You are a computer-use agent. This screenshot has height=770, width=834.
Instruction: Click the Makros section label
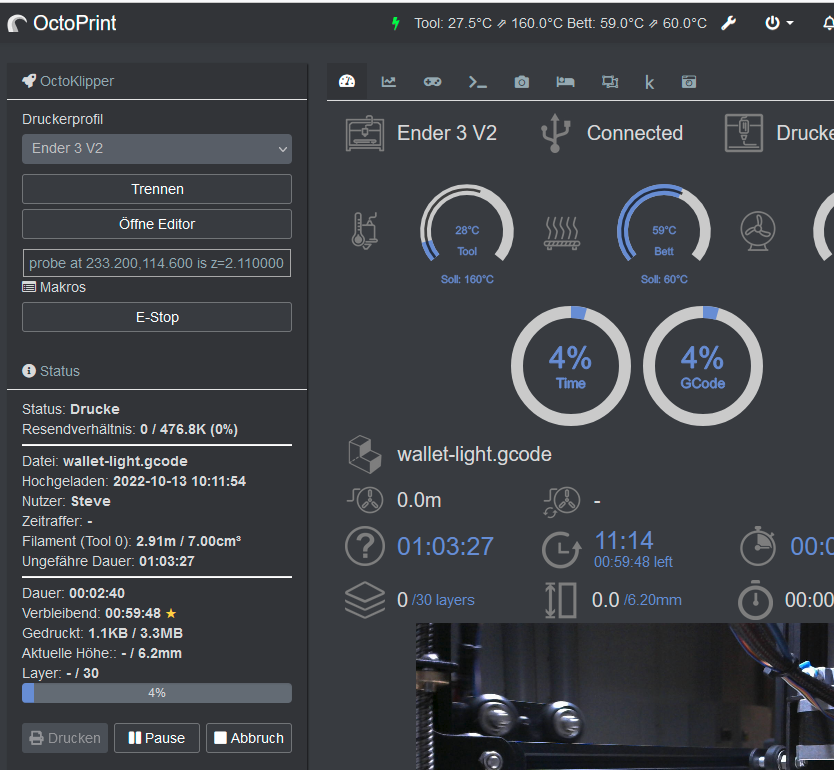click(x=54, y=287)
